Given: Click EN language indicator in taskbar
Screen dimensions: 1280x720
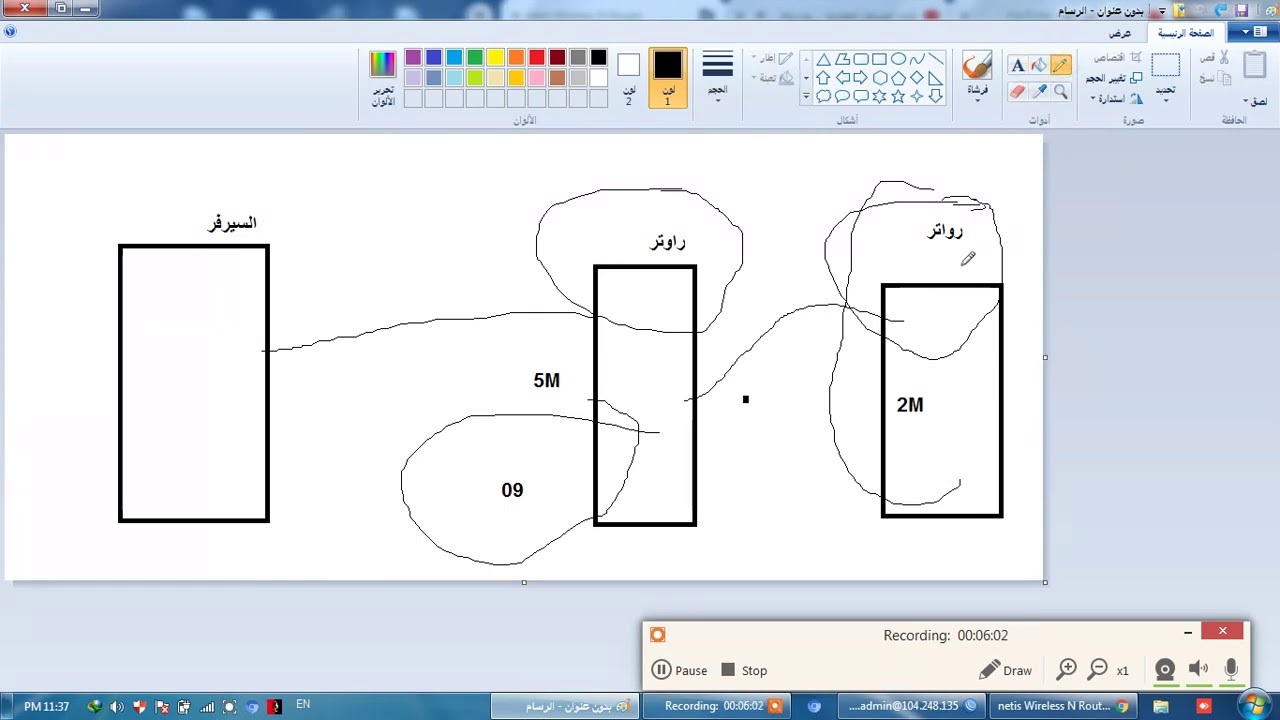Looking at the screenshot, I should tap(303, 705).
